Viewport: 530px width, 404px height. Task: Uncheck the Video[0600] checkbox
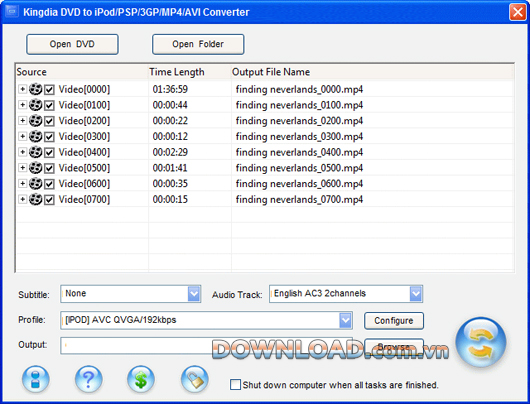[x=49, y=184]
